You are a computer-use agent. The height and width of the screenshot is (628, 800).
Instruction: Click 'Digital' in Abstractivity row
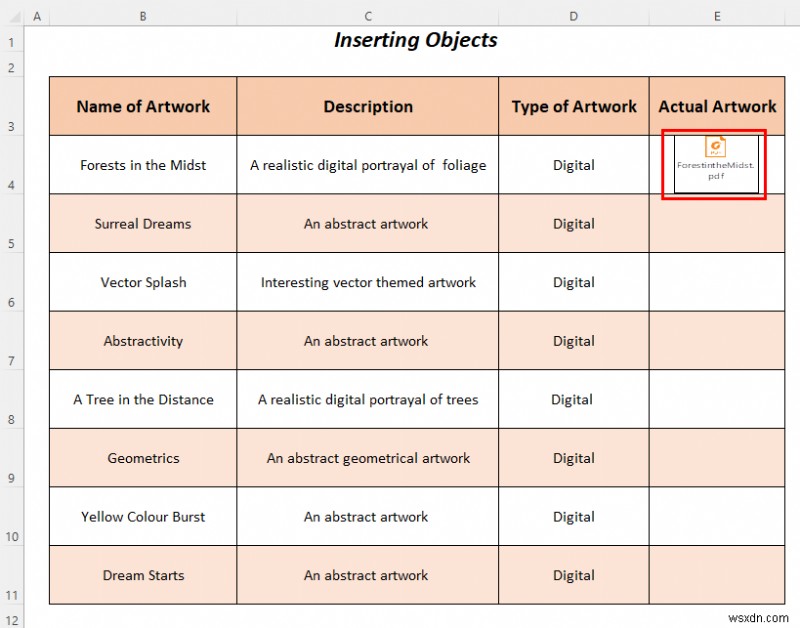[573, 341]
